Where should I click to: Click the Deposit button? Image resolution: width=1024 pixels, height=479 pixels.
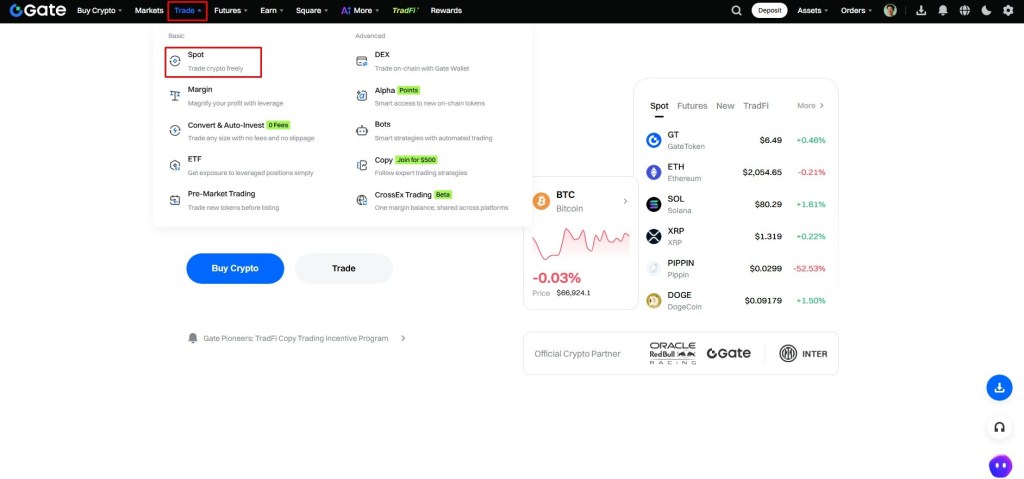(769, 10)
